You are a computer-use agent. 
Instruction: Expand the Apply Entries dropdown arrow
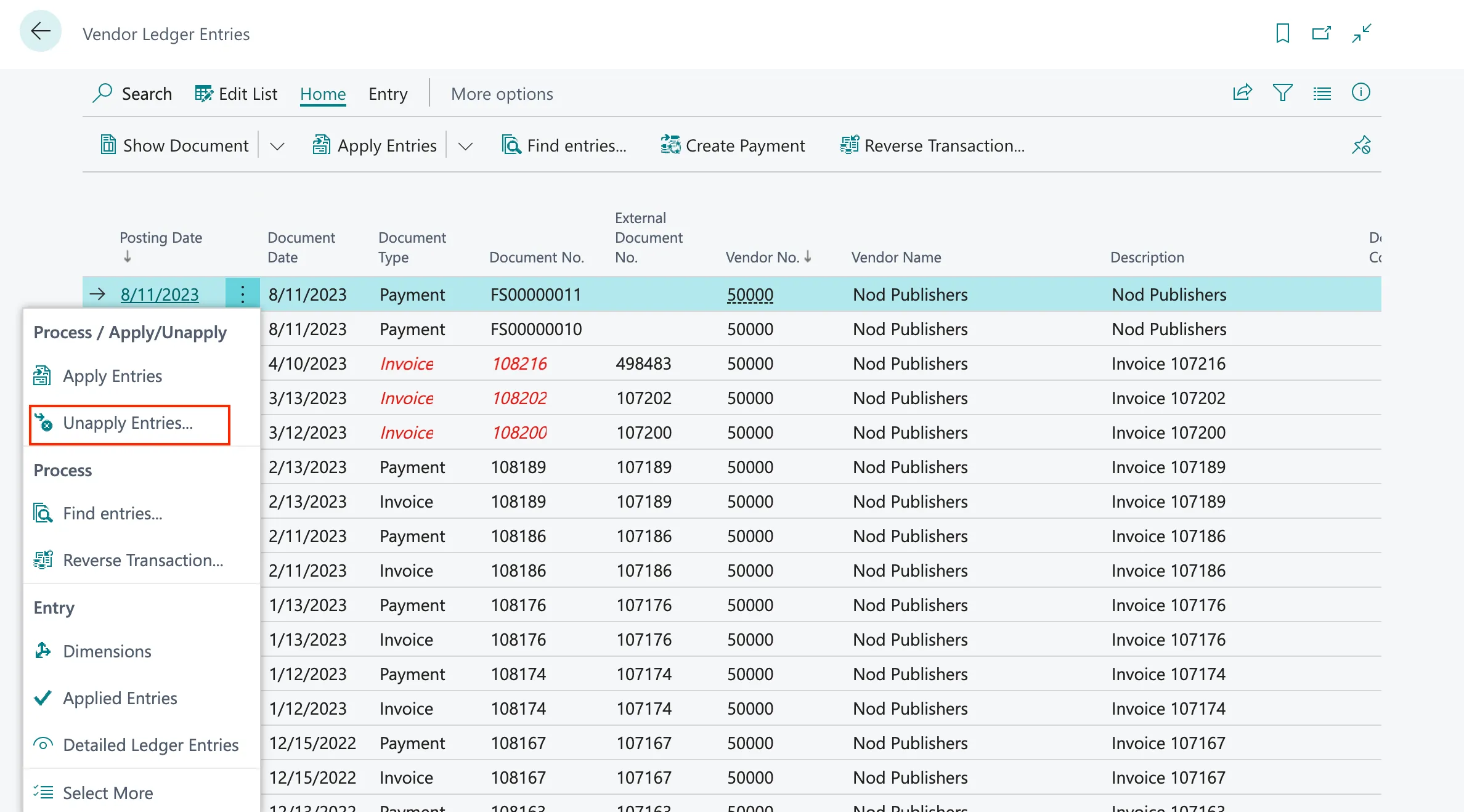(x=465, y=146)
